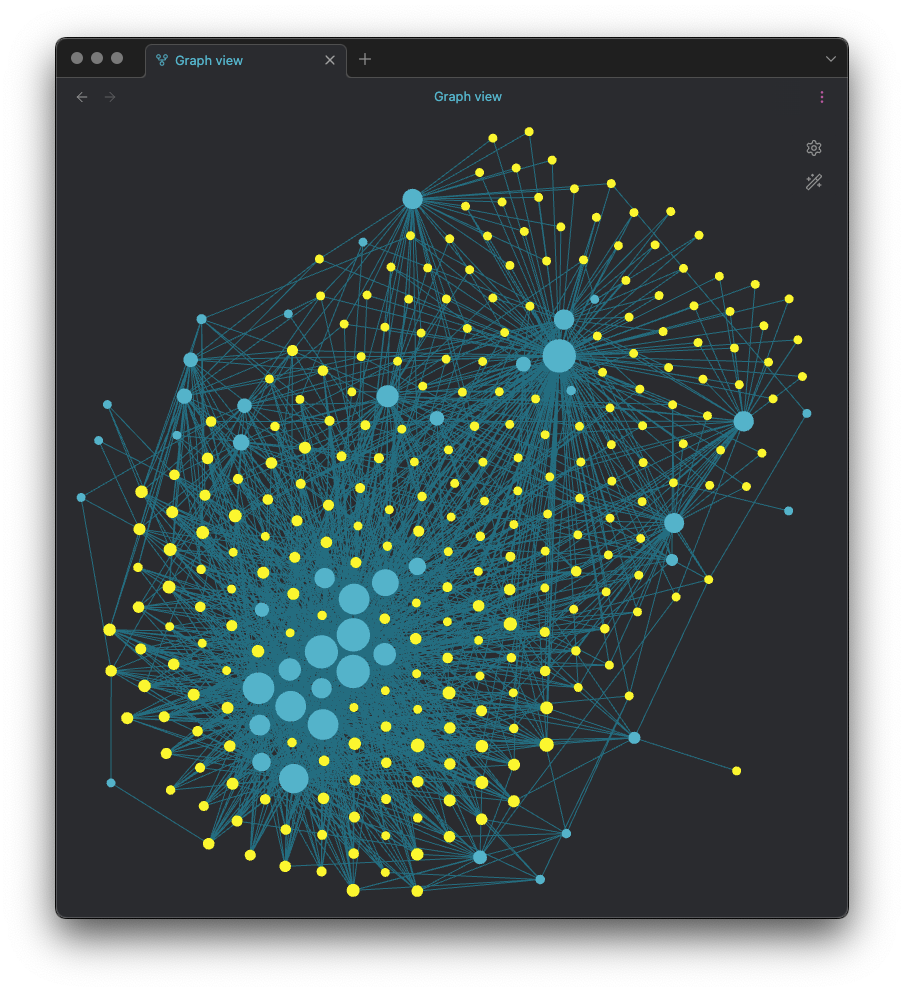
Task: Close the Graph view tab with the X
Action: [330, 59]
